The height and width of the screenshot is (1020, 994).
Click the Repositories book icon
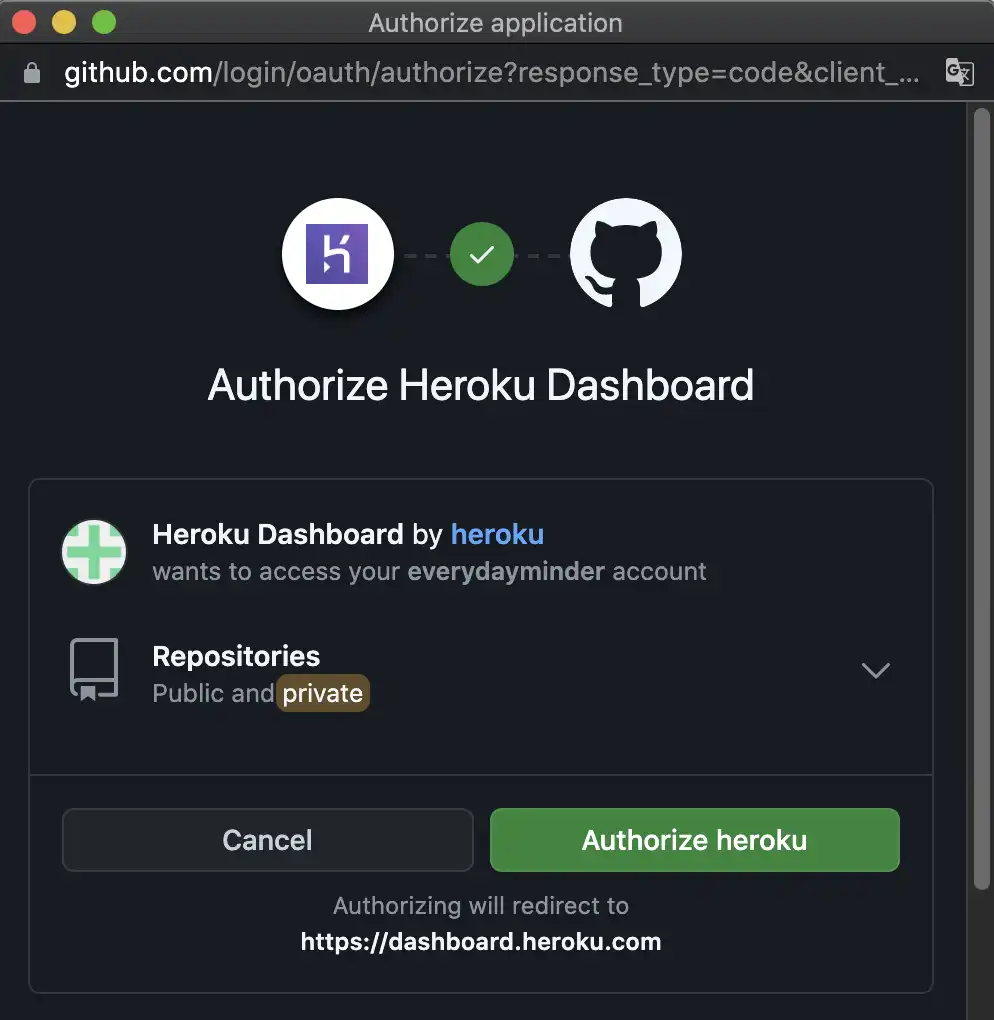coord(93,670)
